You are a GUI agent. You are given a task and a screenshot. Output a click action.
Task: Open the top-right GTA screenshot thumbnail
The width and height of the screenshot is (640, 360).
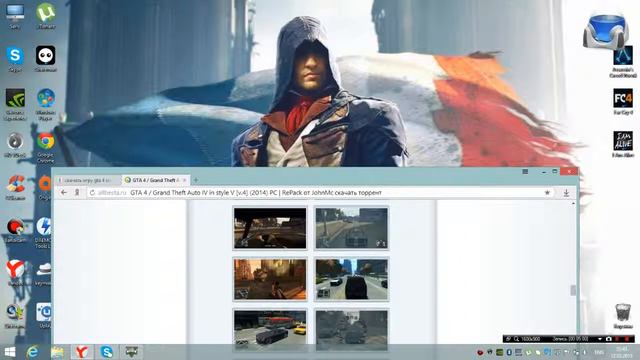[351, 228]
